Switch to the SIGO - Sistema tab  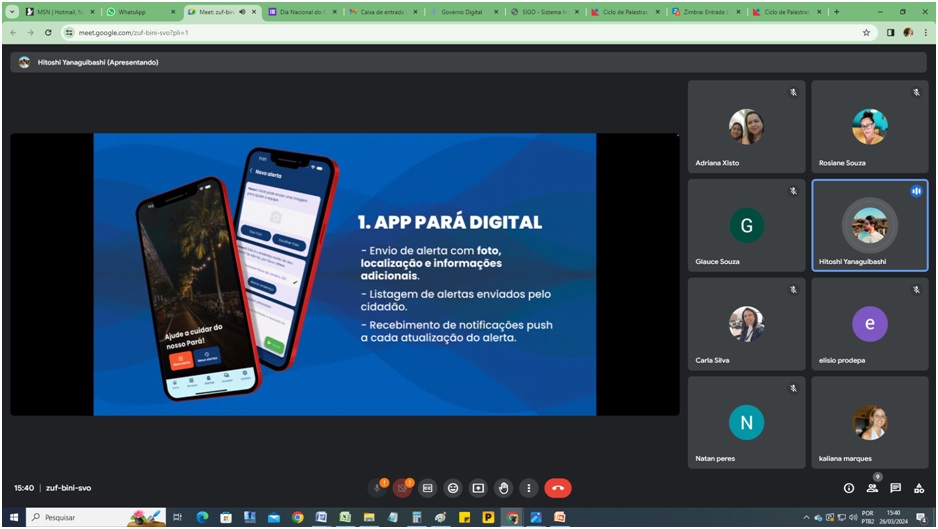[x=544, y=12]
